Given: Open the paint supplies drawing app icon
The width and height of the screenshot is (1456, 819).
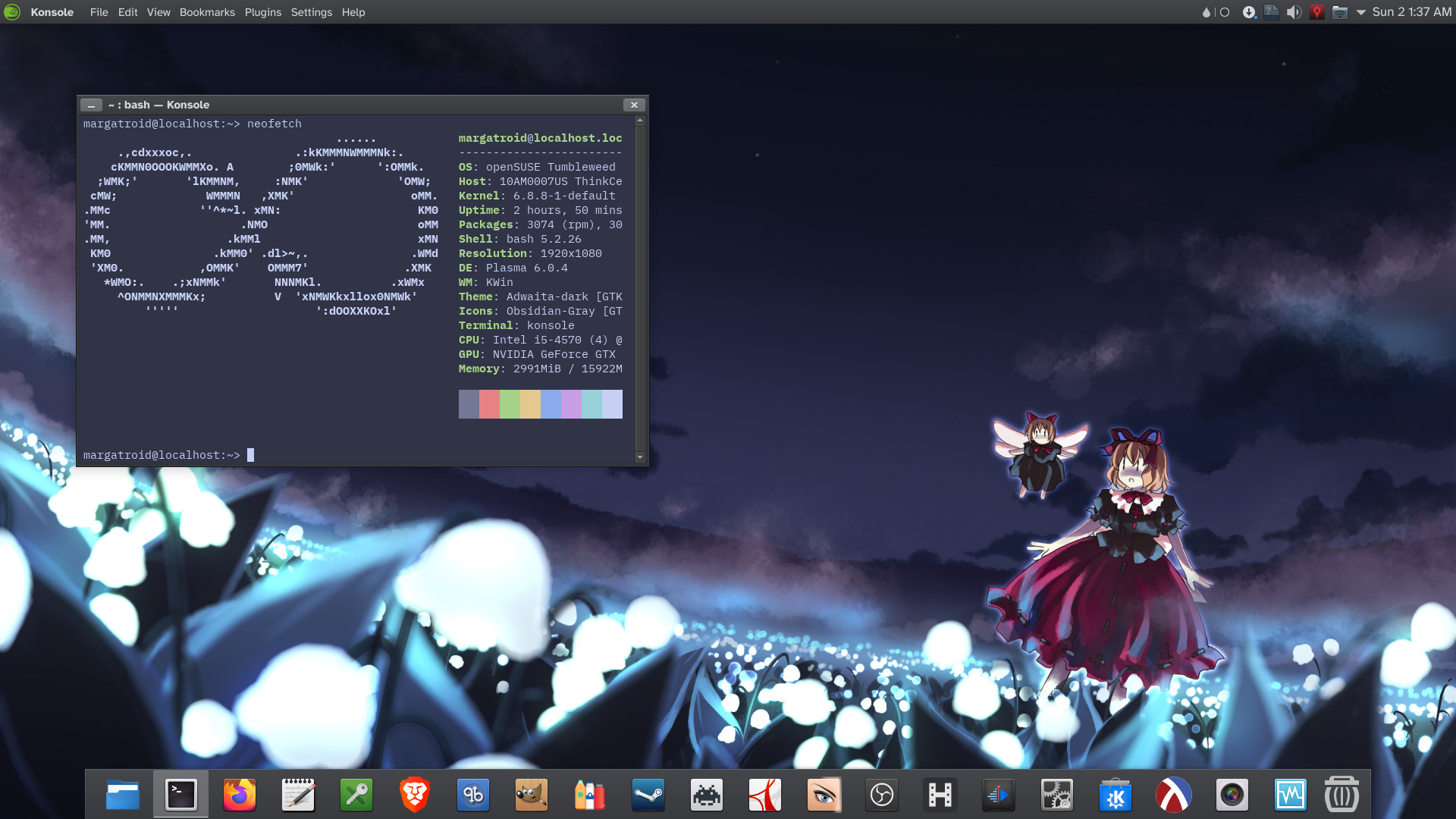Looking at the screenshot, I should (590, 795).
